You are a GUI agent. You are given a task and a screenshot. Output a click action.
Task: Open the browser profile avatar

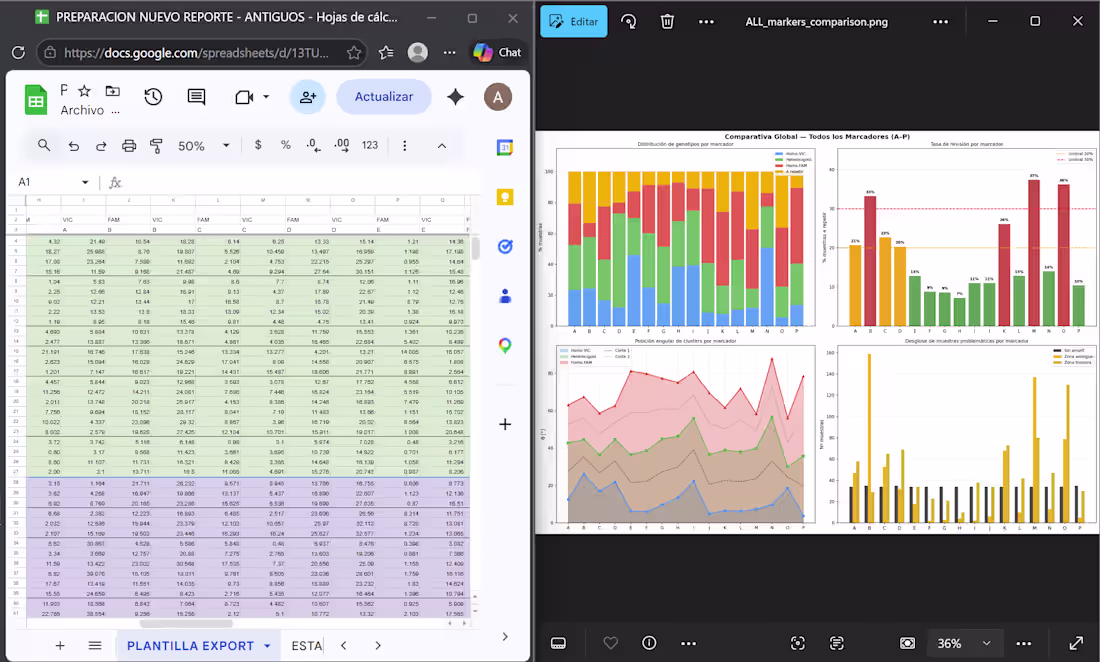[x=418, y=53]
